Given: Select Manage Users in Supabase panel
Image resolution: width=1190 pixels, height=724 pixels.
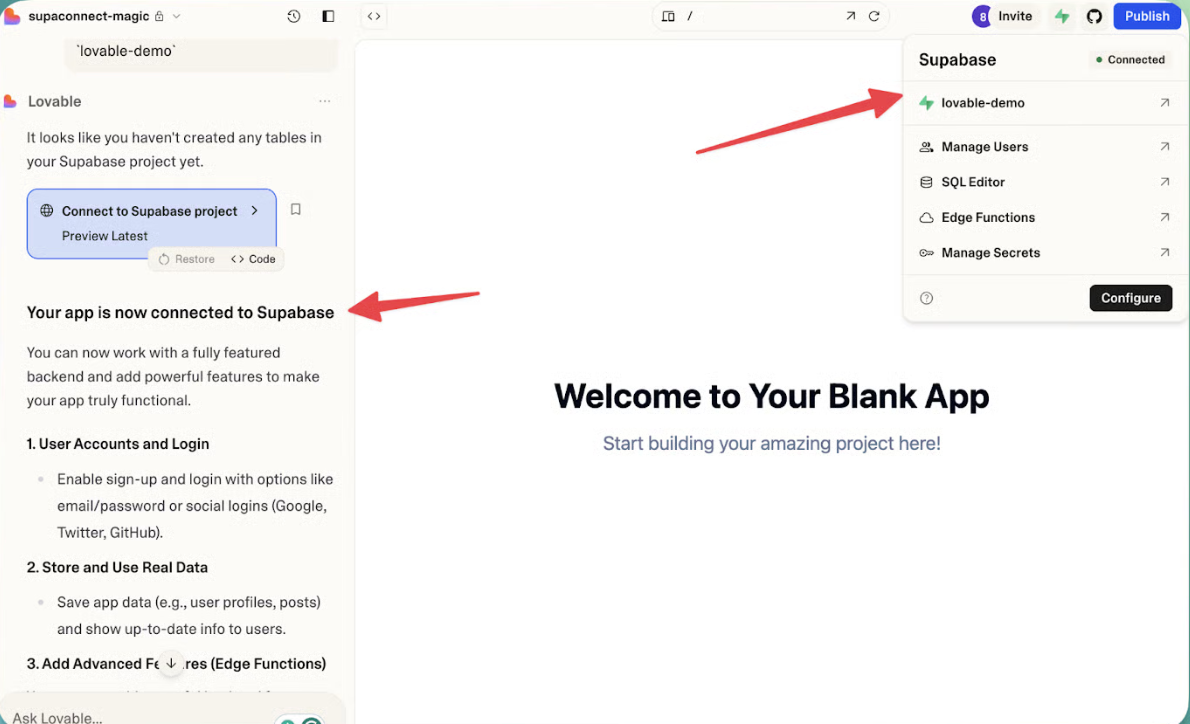Looking at the screenshot, I should 984,147.
